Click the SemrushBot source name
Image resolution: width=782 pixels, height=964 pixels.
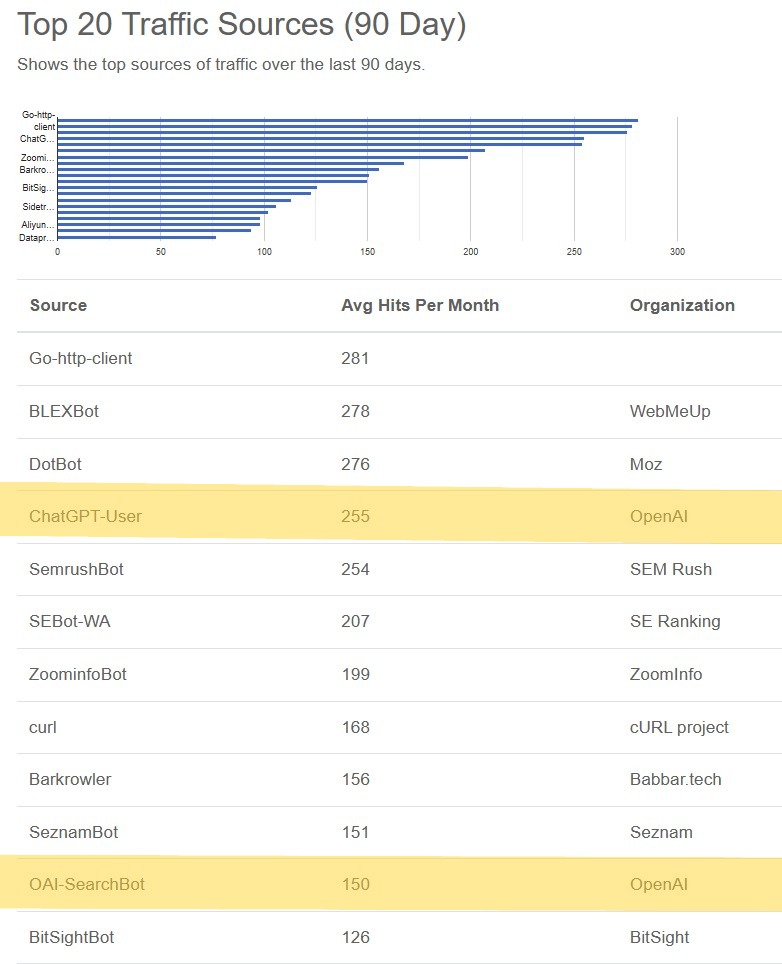[77, 569]
